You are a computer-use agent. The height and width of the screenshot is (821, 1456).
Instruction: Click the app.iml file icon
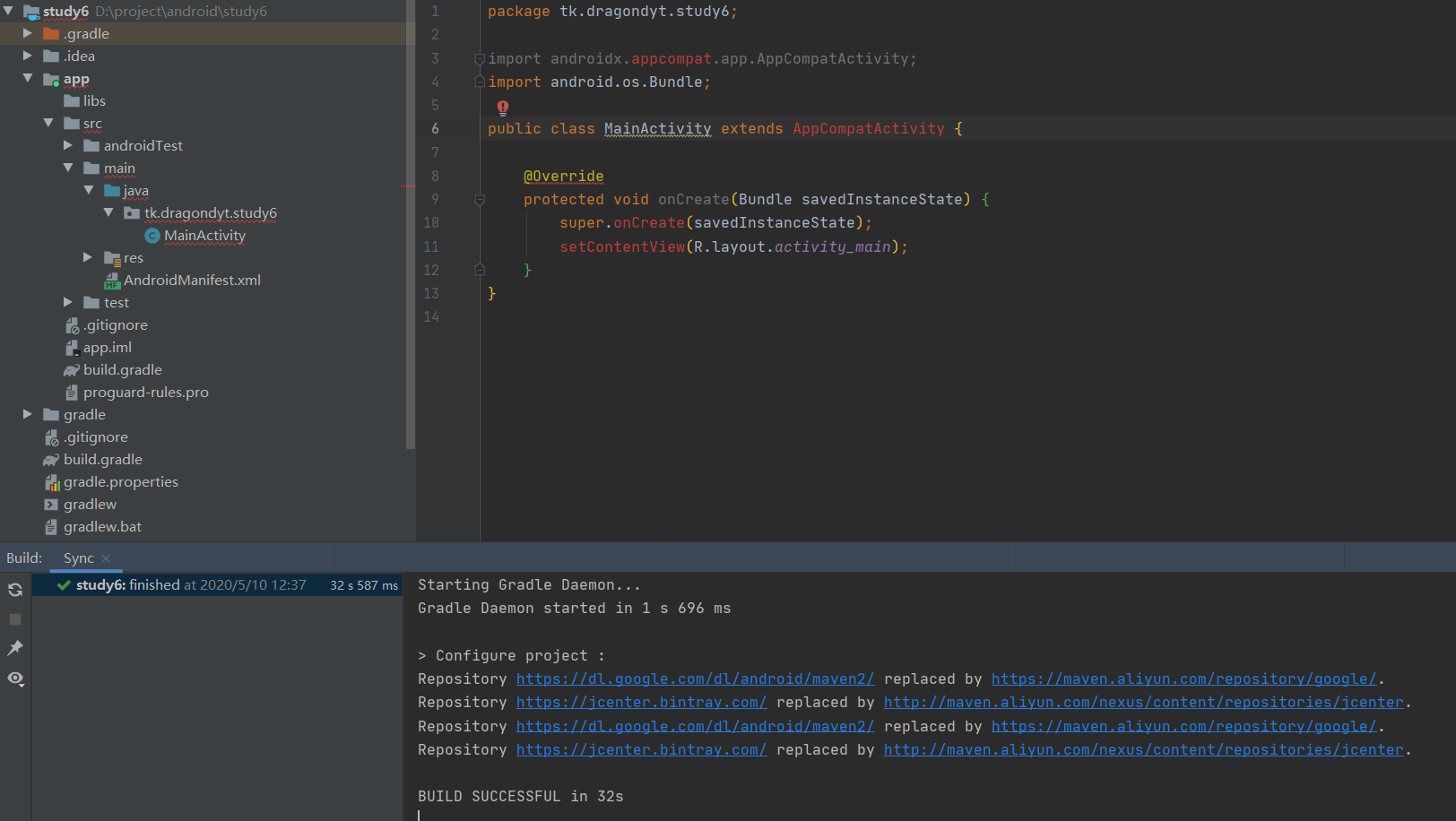72,348
